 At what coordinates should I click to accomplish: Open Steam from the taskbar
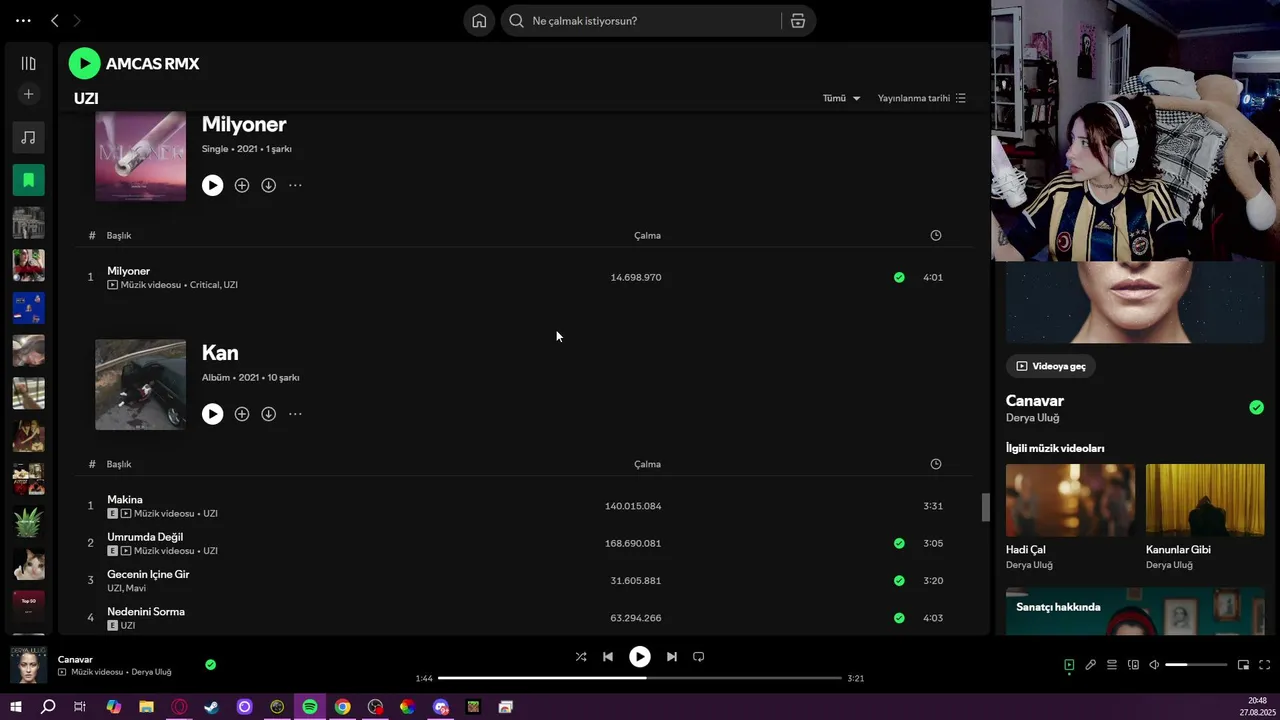(212, 707)
